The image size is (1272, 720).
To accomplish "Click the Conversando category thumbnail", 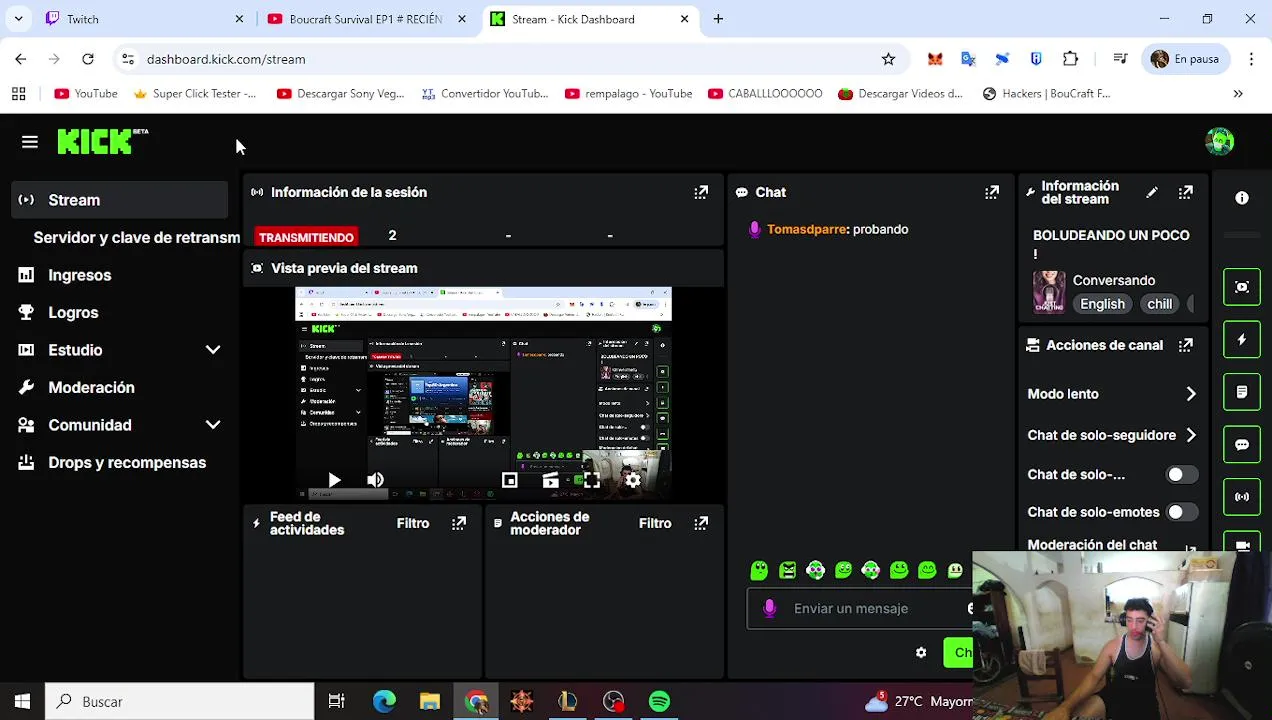I will (1048, 292).
